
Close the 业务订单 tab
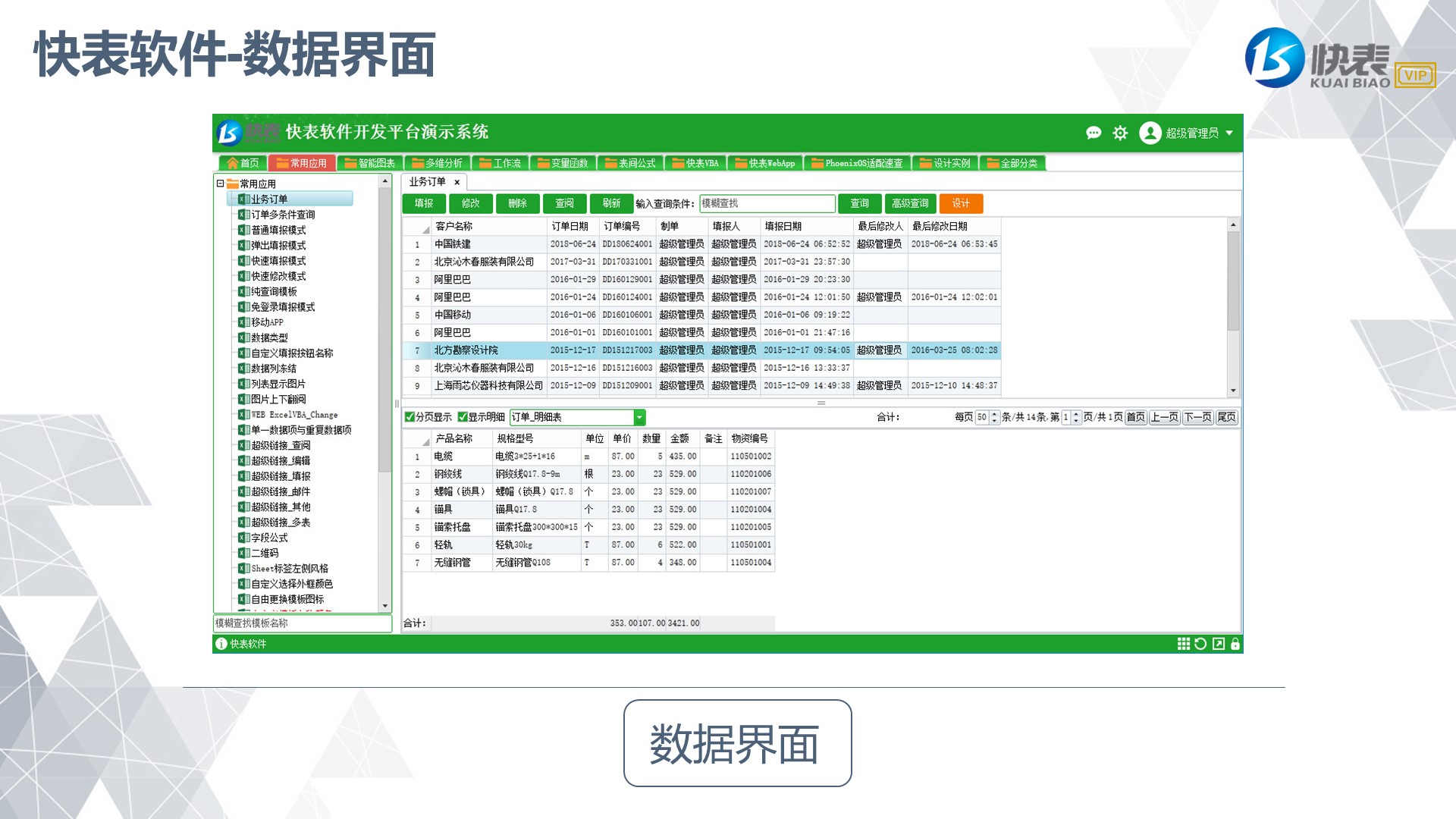tap(457, 182)
